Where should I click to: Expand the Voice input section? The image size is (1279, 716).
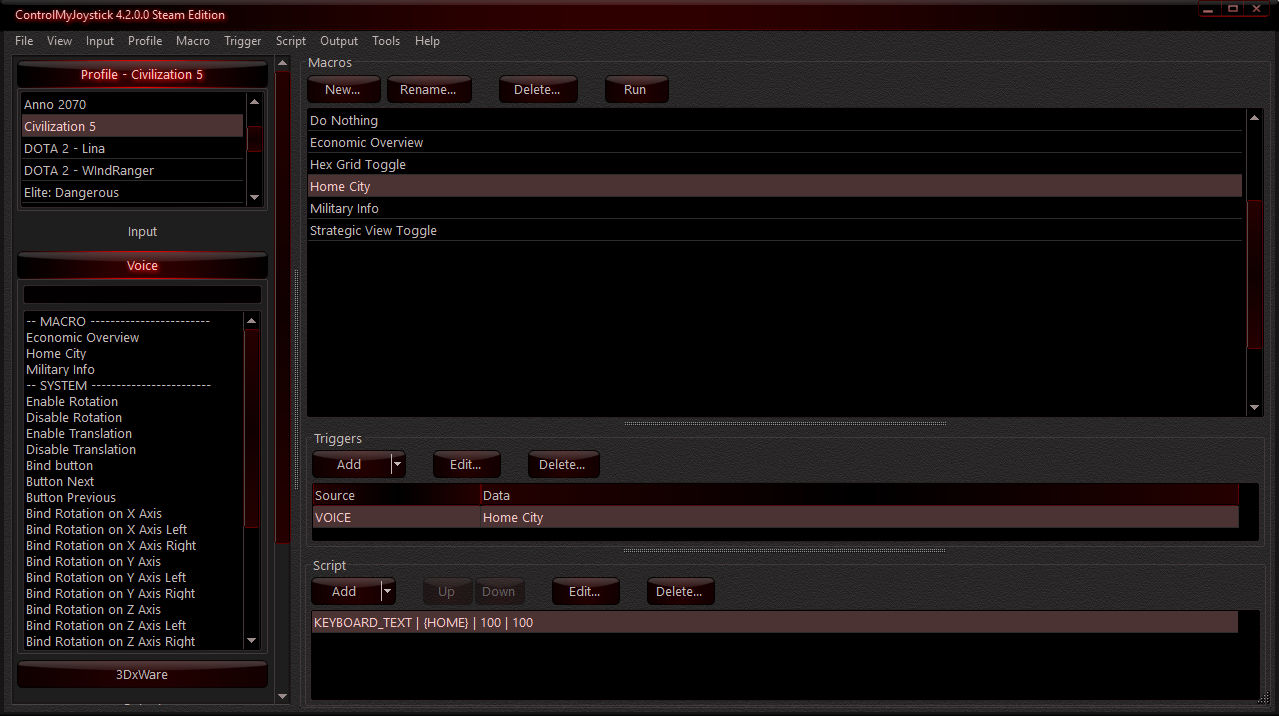142,266
